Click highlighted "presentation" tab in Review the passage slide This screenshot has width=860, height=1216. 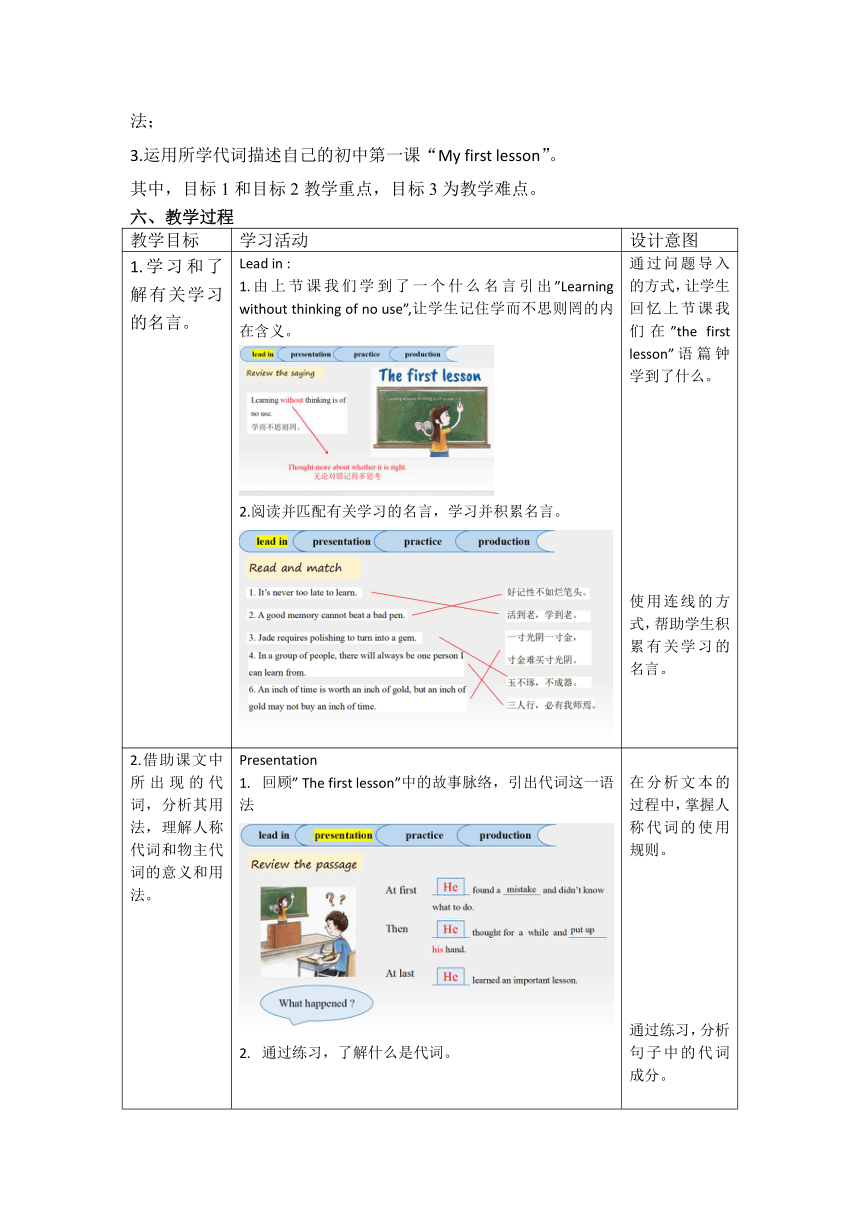click(343, 835)
